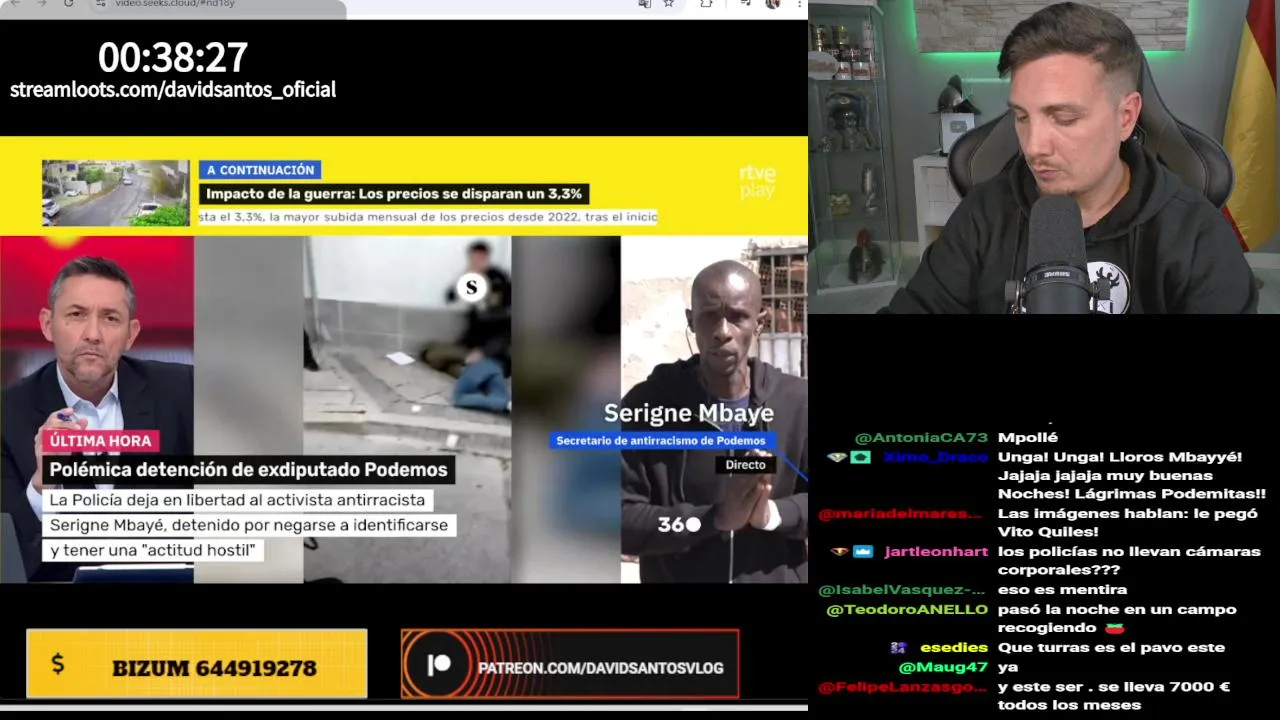Click the 00:38:27 stream timer
The image size is (1280, 720).
pyautogui.click(x=173, y=57)
